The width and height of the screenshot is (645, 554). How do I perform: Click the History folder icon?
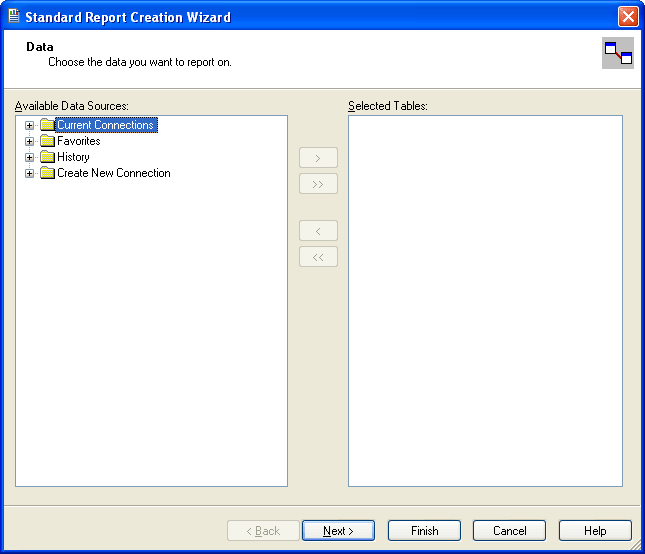tap(47, 157)
